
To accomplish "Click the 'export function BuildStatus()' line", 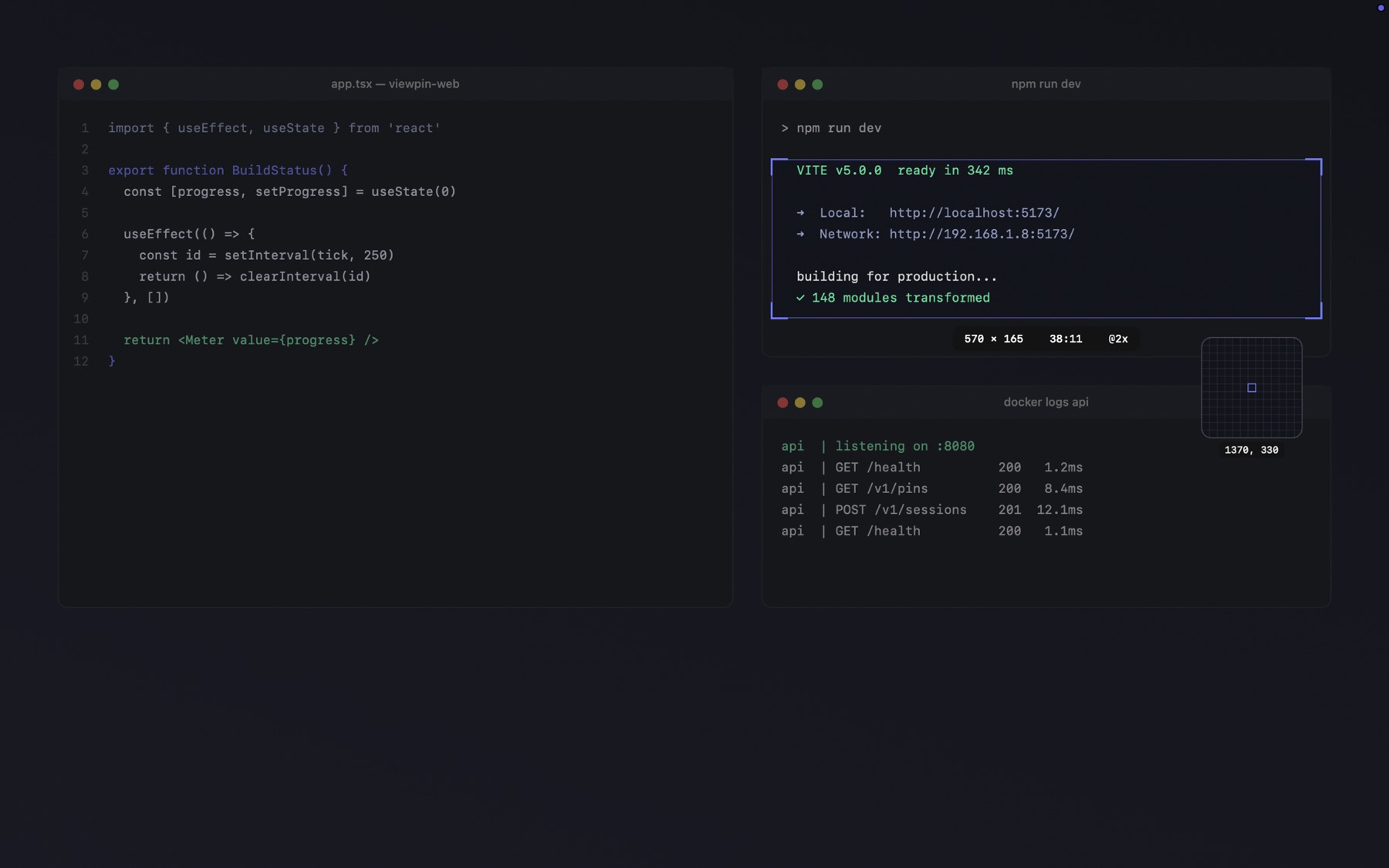I will click(x=228, y=171).
